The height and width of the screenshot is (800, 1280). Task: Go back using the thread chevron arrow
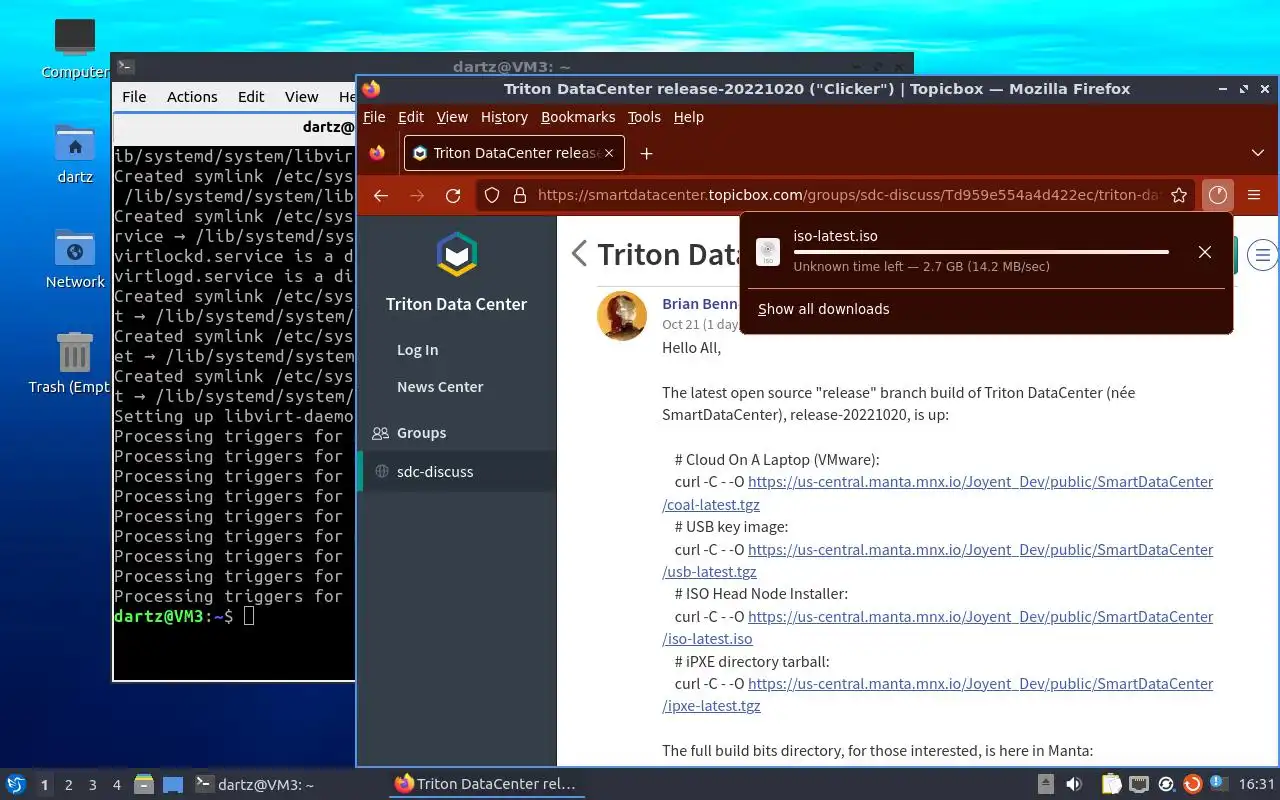tap(579, 254)
